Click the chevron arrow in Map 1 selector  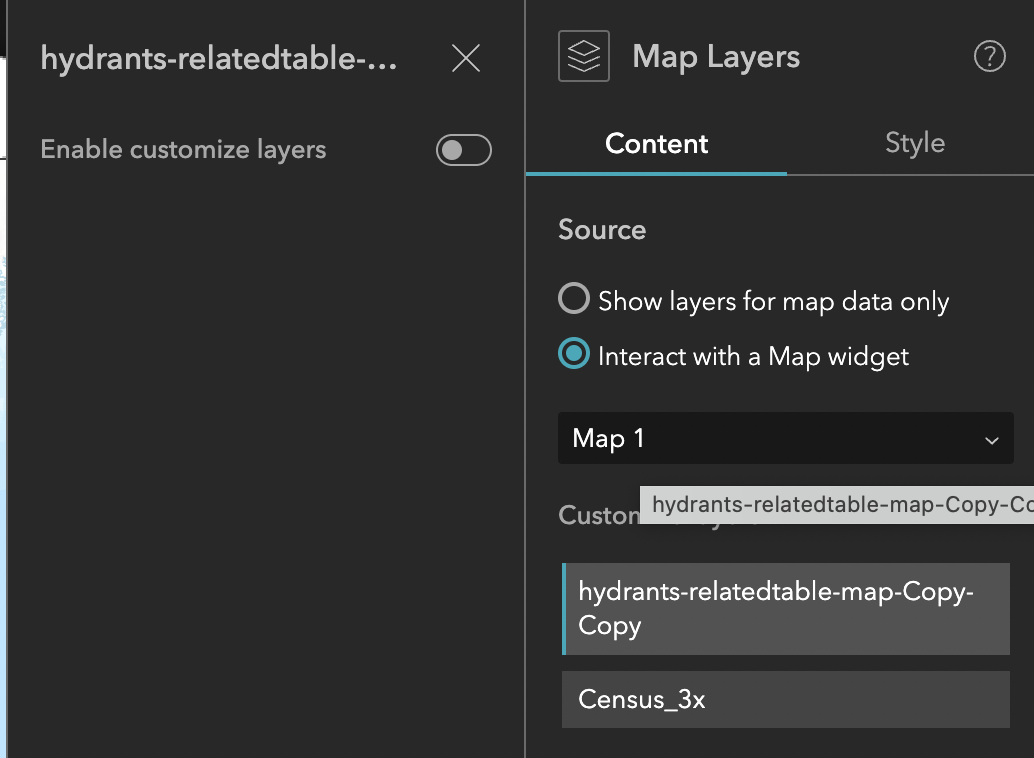coord(991,440)
